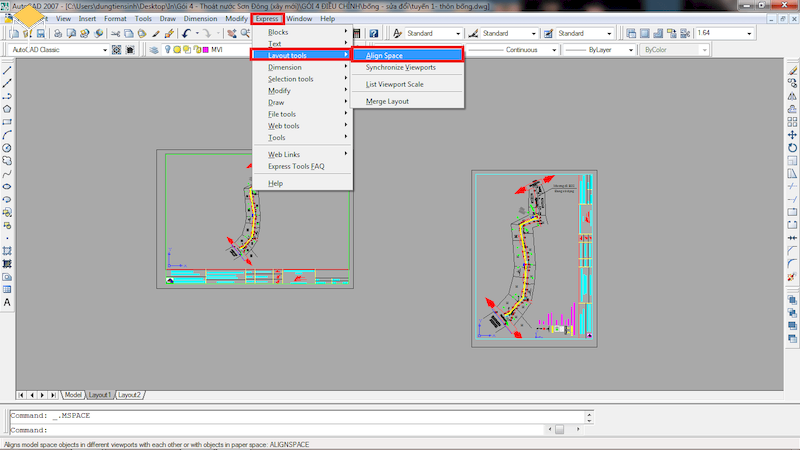
Task: Open the Dimension submenu in Express menu
Action: [x=303, y=67]
